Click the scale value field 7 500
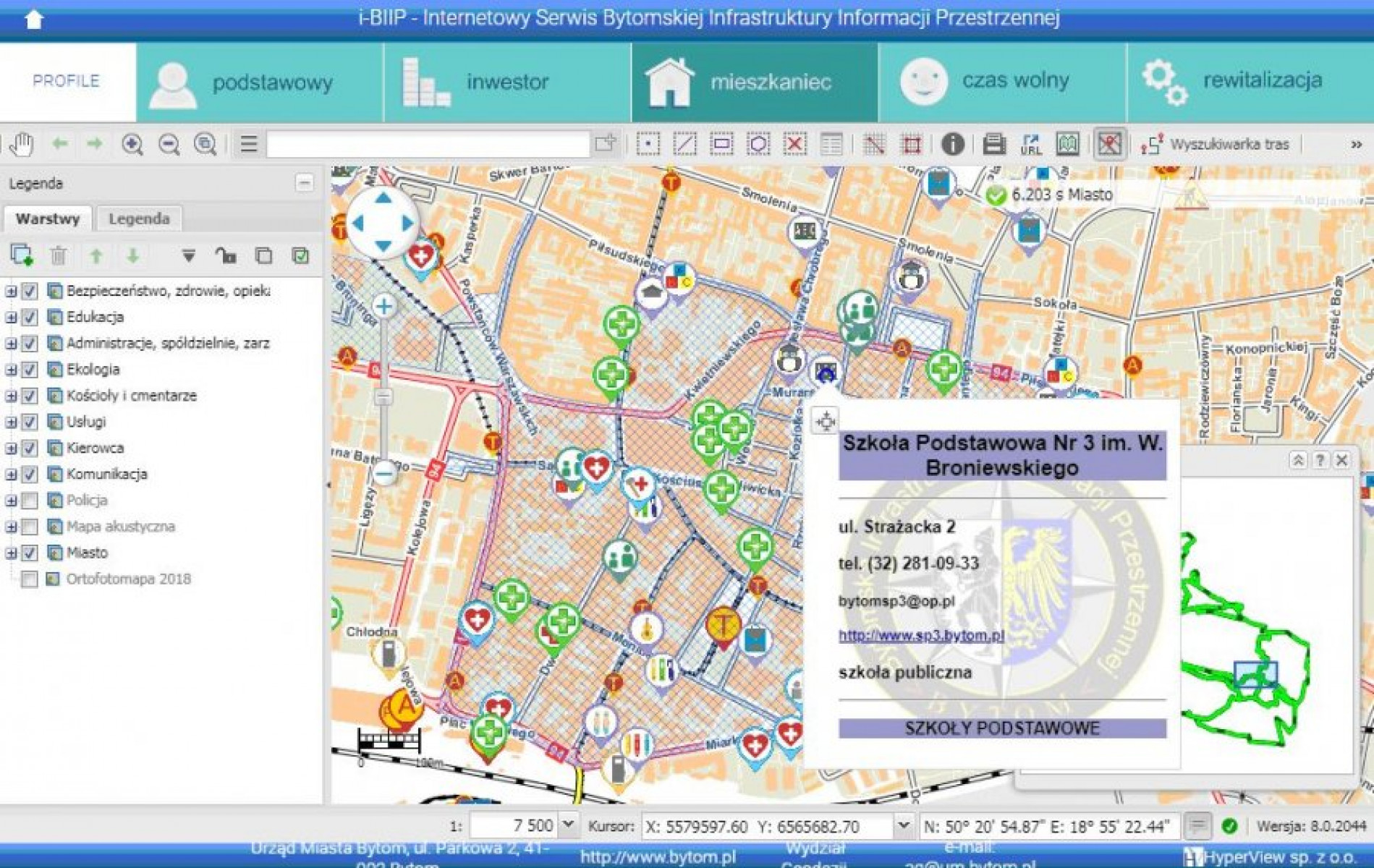The width and height of the screenshot is (1374, 868). click(x=514, y=825)
